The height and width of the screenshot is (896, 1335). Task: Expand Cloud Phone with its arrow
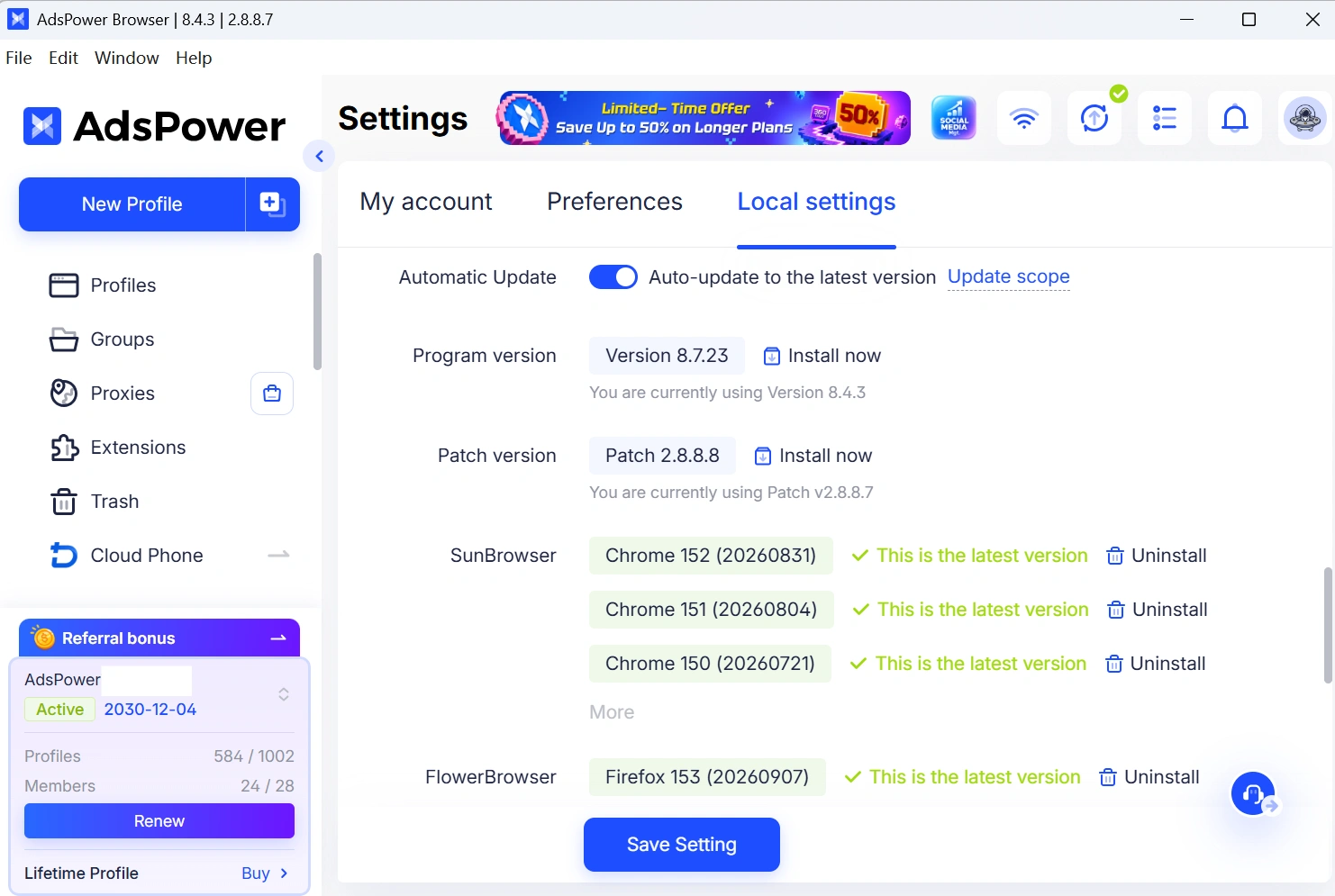(x=279, y=555)
